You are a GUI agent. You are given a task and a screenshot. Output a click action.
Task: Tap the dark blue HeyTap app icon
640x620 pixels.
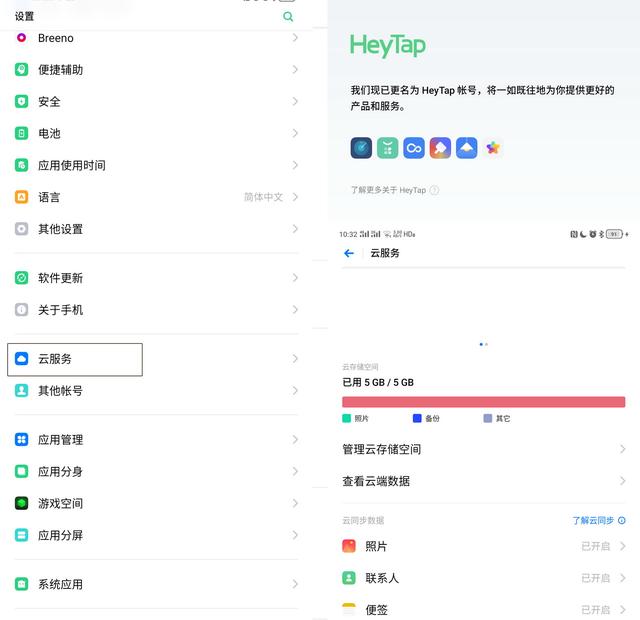[361, 148]
